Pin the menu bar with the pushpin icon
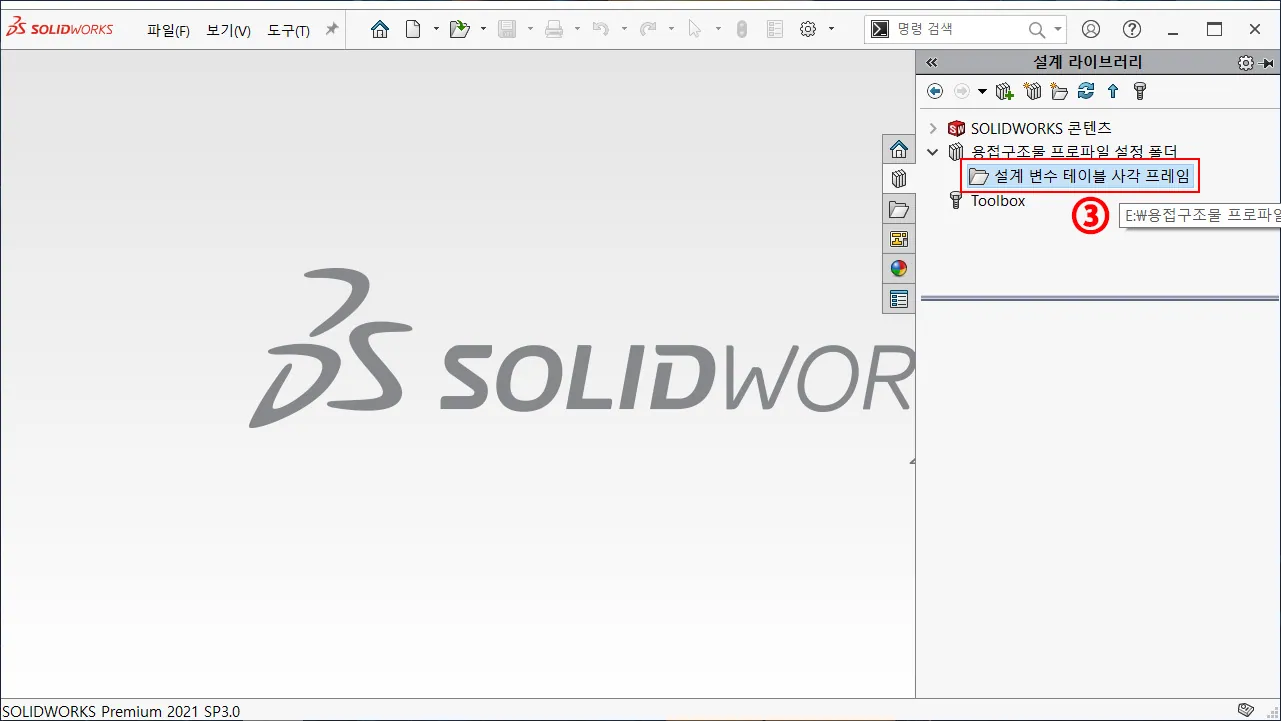1281x721 pixels. pos(332,29)
